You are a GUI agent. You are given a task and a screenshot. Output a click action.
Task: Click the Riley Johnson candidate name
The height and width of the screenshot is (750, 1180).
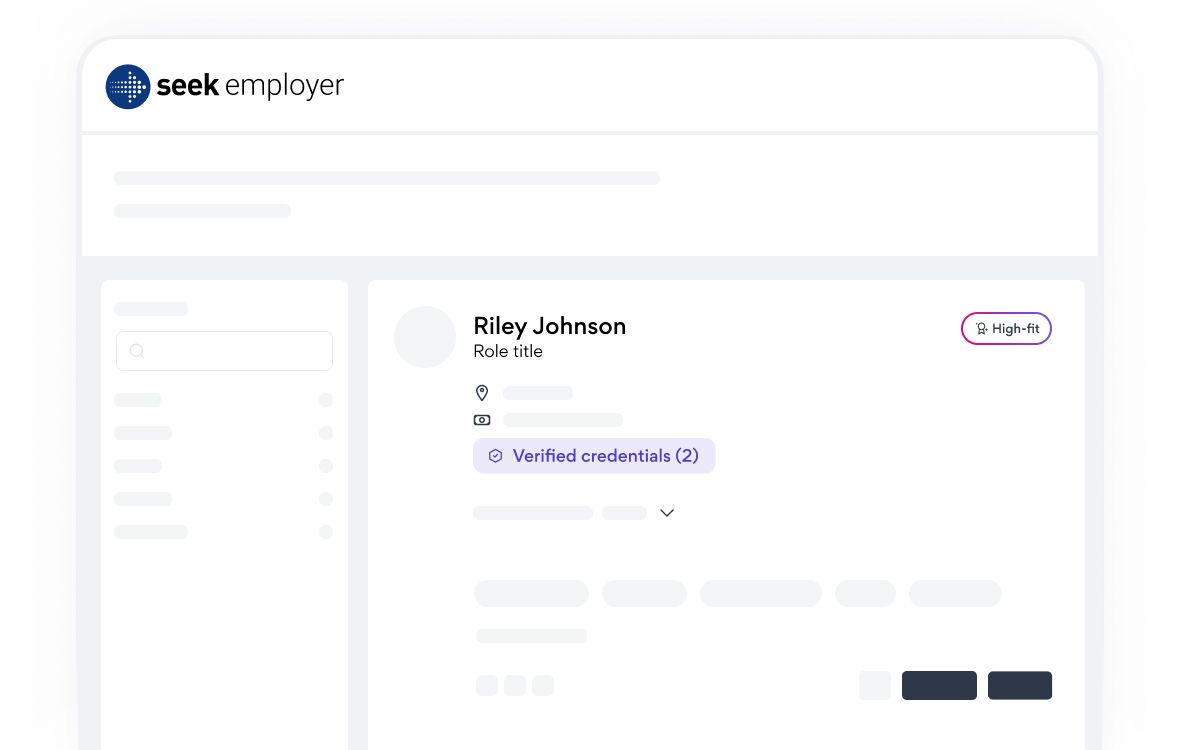pos(549,326)
